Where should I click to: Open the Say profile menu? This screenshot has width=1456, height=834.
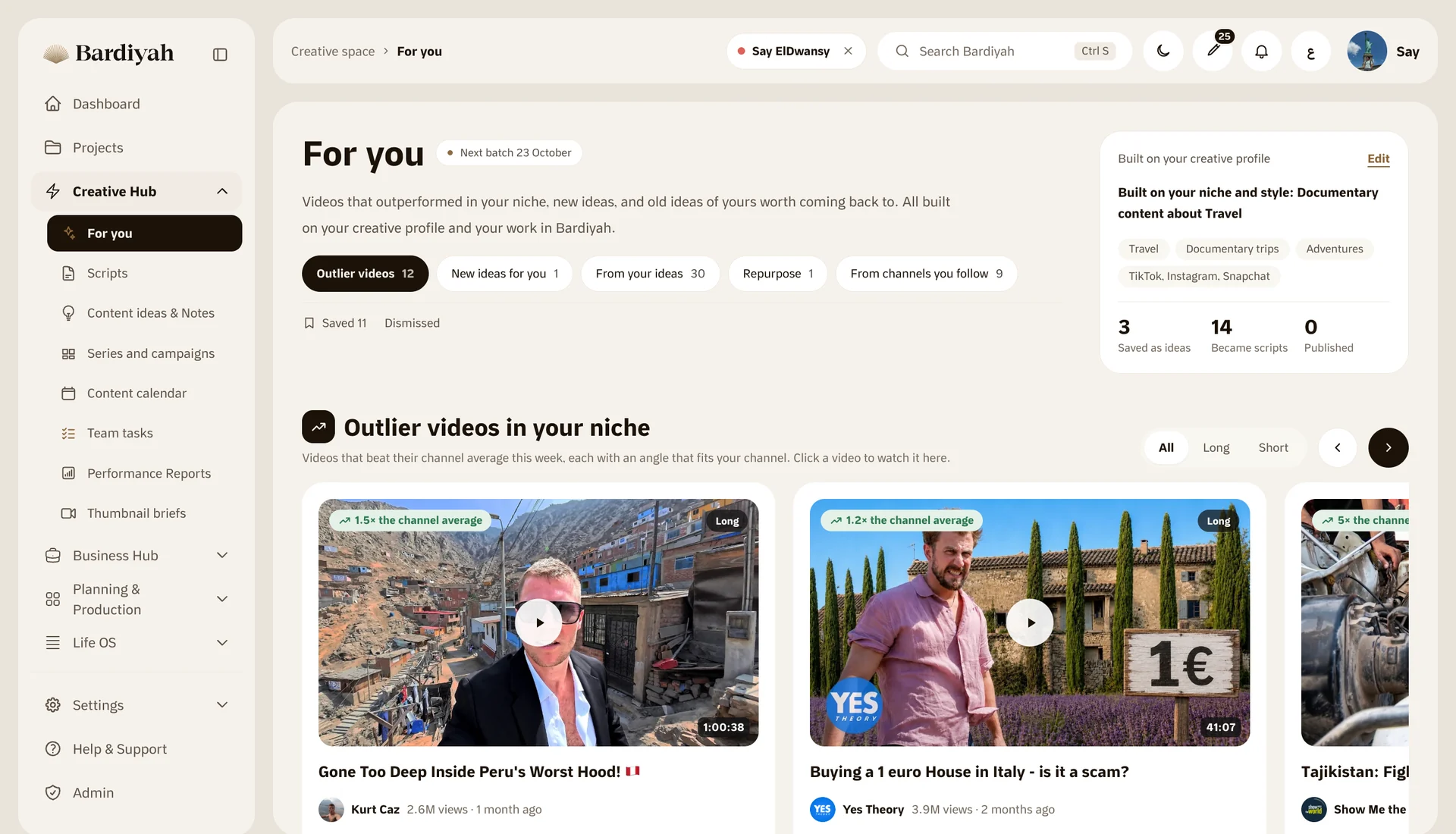1384,52
